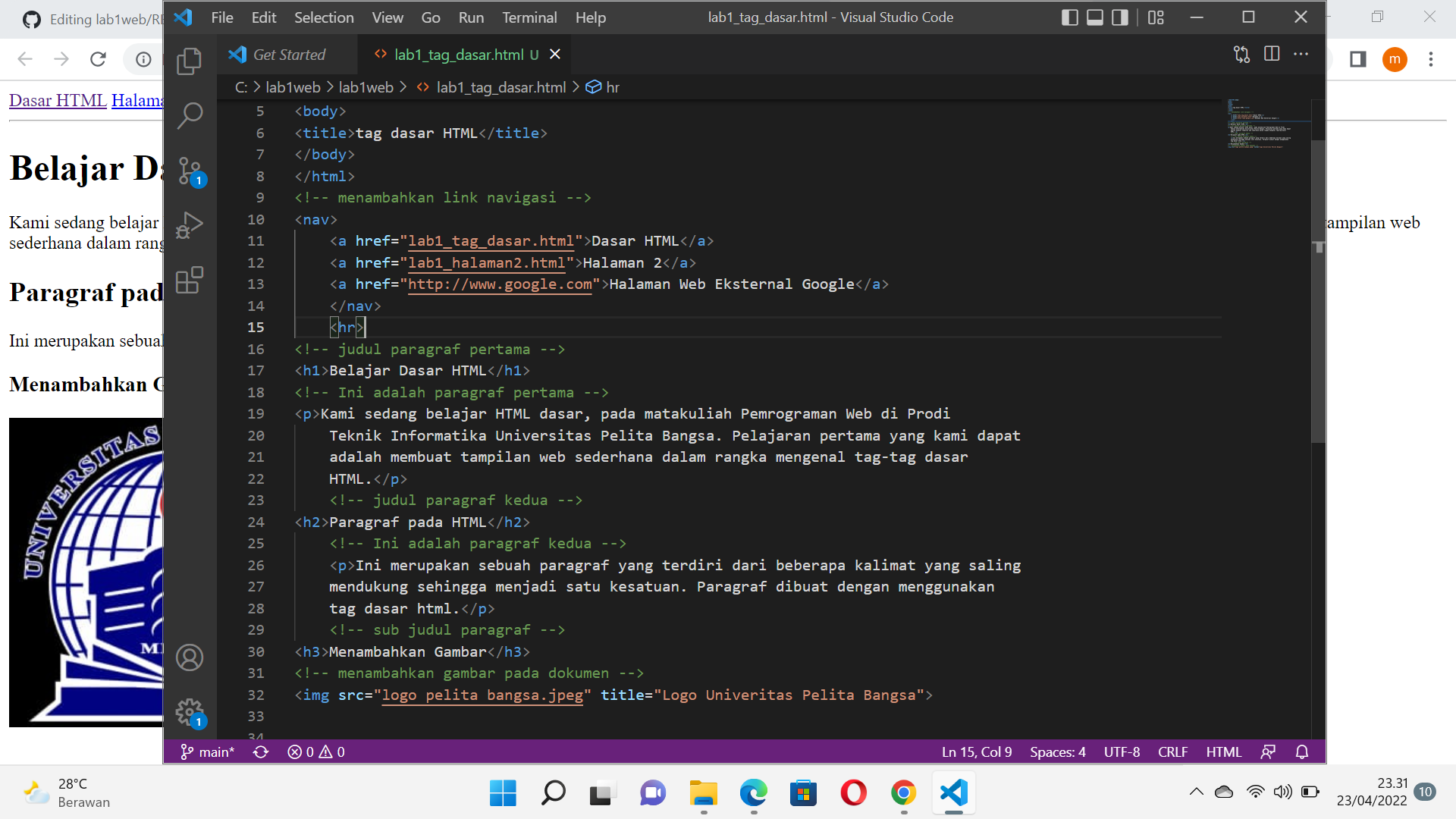Expand the lab1web breadcrumb
Image resolution: width=1456 pixels, height=819 pixels.
point(293,86)
